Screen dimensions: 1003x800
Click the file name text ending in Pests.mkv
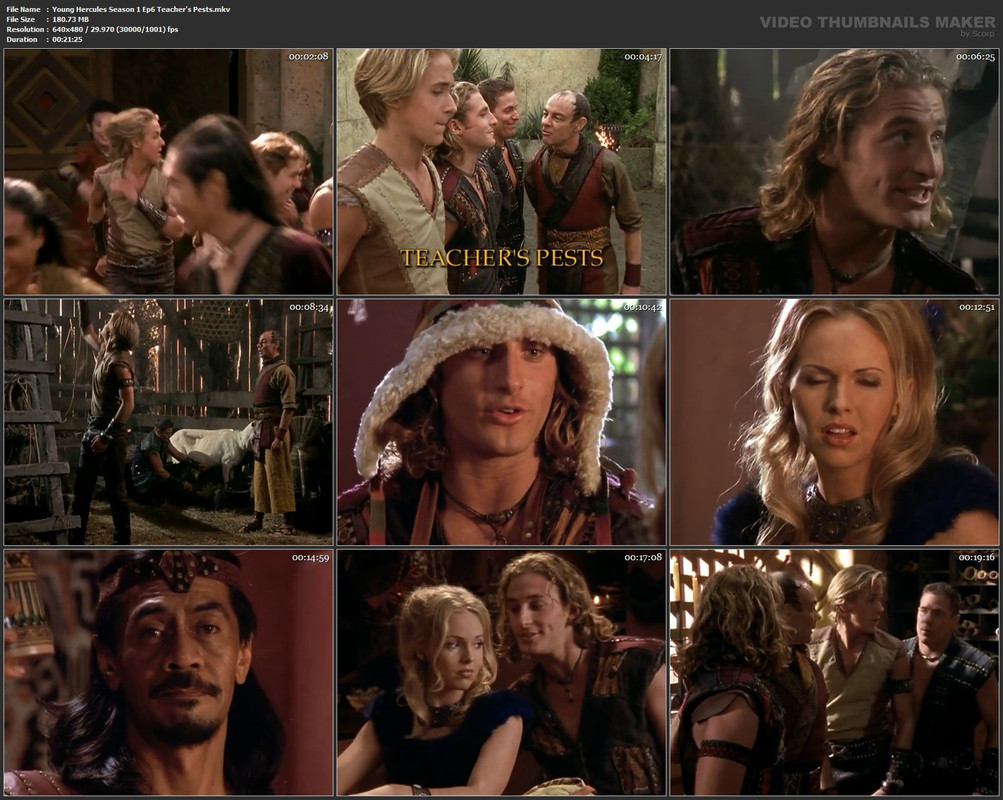141,9
